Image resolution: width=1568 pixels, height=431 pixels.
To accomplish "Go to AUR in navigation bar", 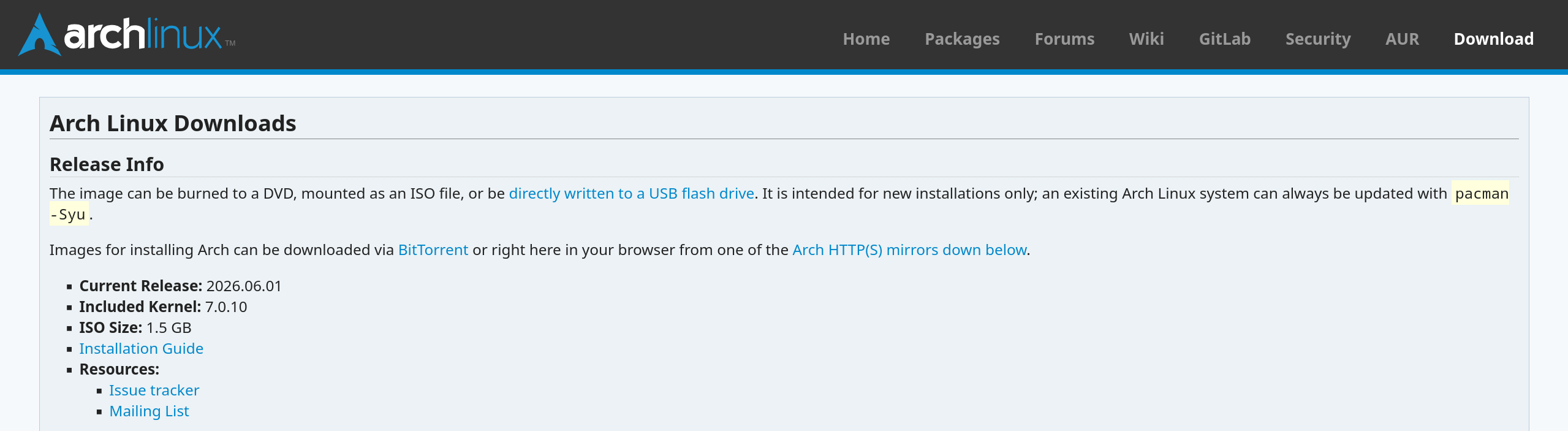I will [1402, 39].
